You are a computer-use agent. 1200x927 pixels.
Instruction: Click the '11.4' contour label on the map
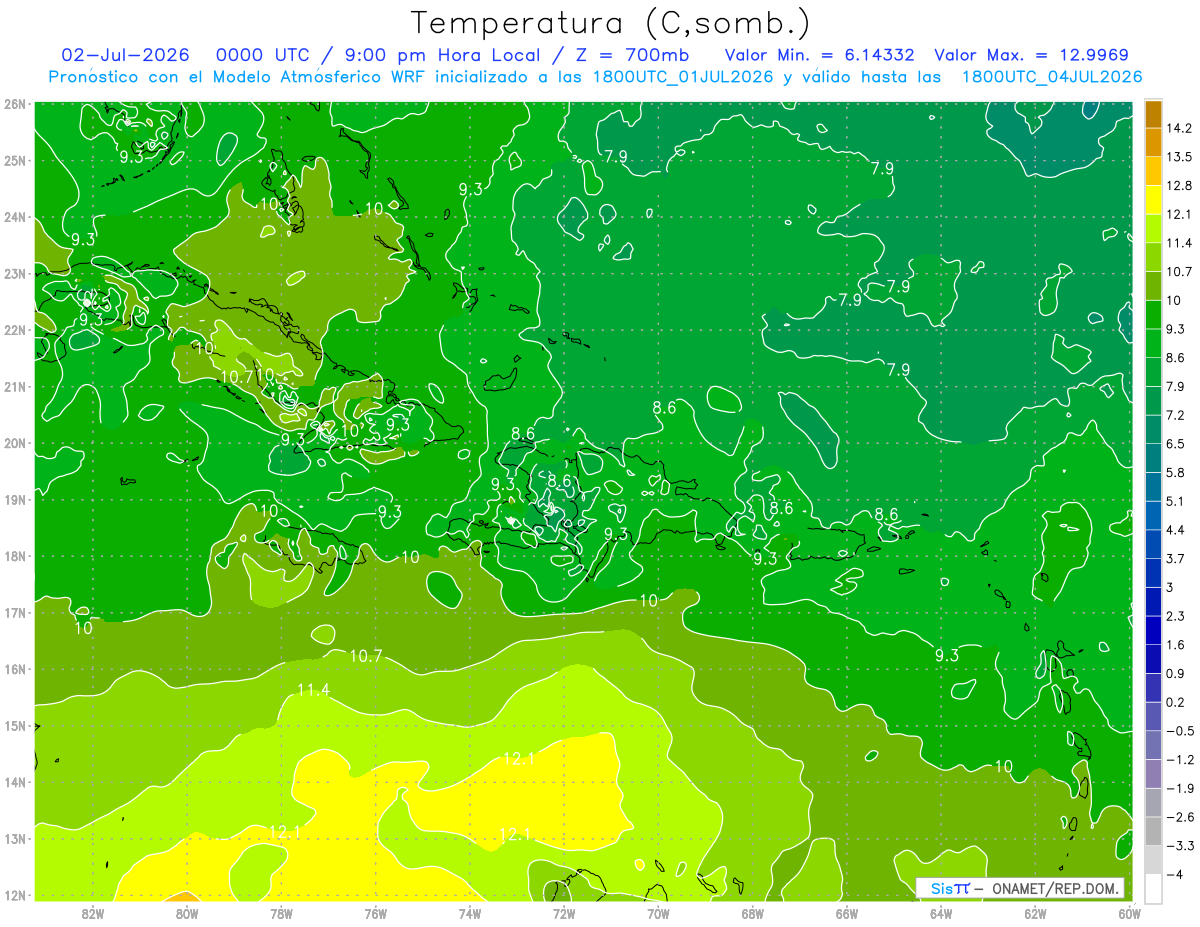coord(313,690)
